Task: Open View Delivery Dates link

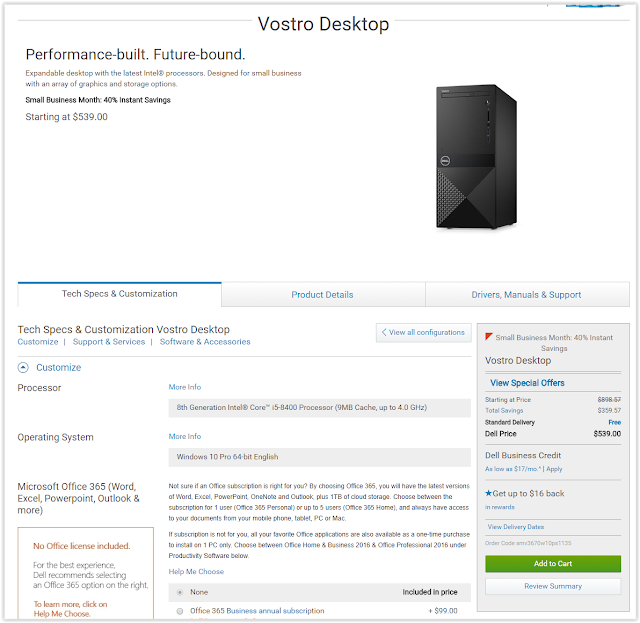Action: [x=516, y=527]
